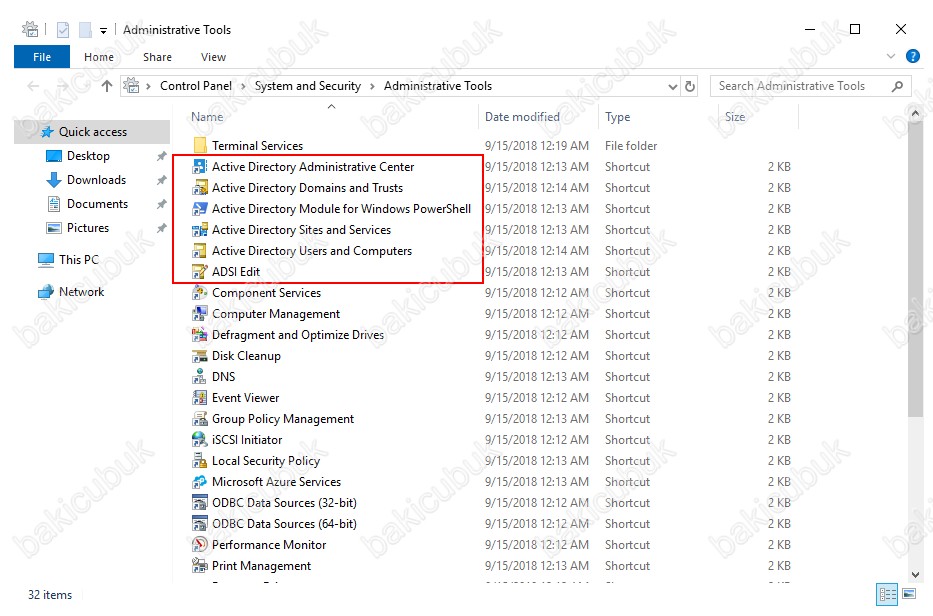Sort by Name column header

(x=207, y=117)
